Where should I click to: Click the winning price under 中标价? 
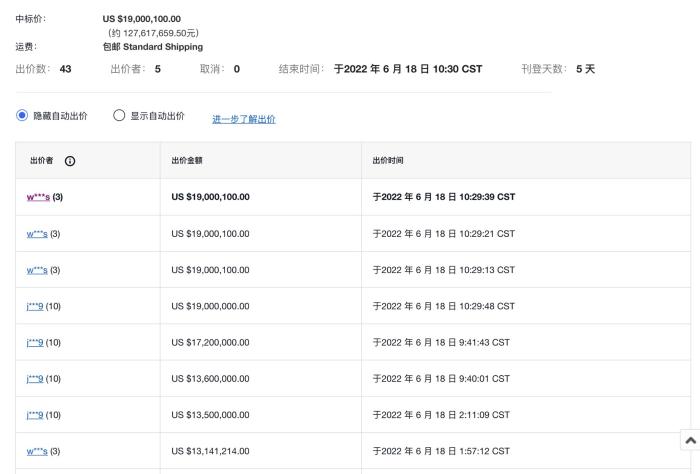142,19
